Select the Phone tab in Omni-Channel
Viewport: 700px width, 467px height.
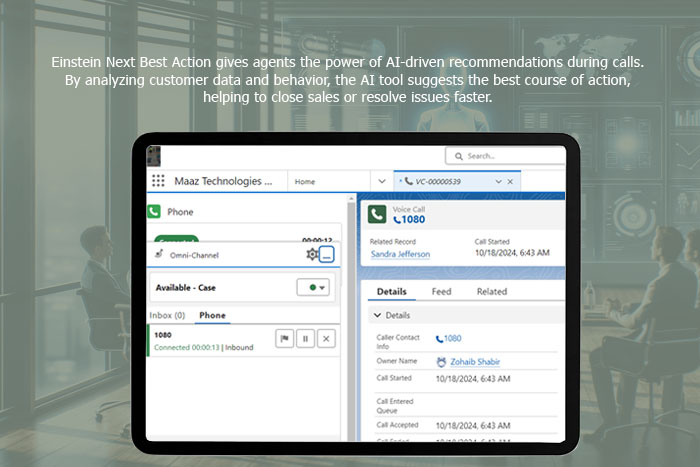point(212,315)
